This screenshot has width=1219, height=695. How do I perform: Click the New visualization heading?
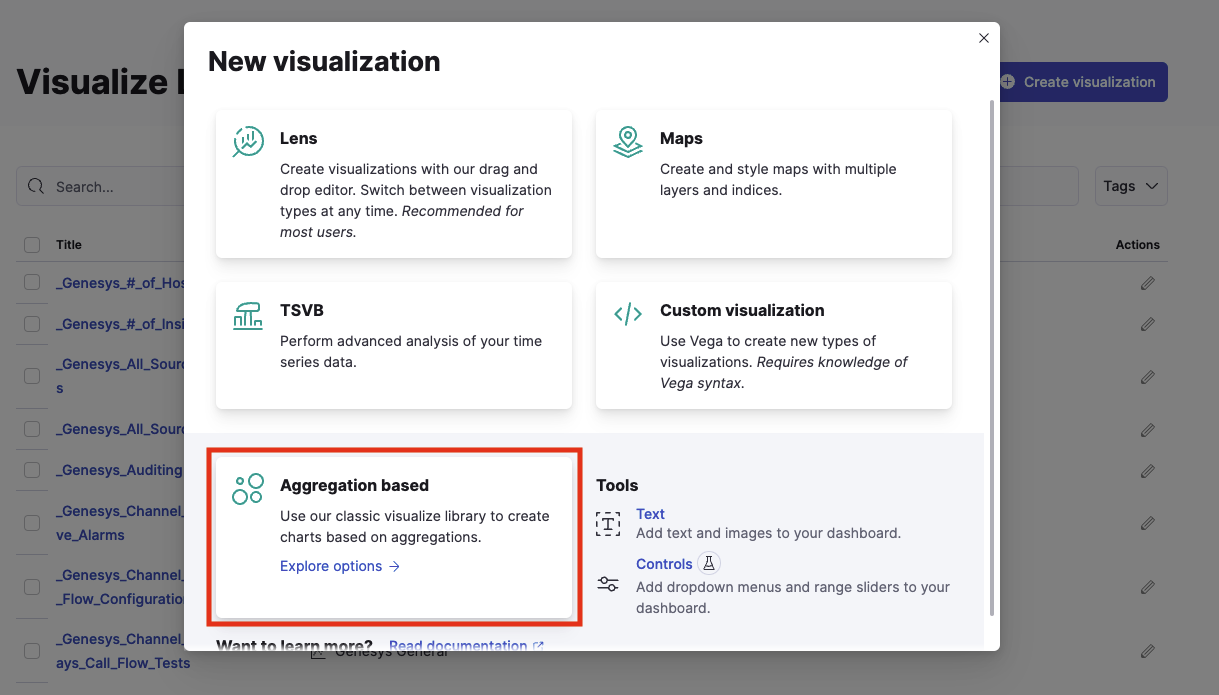(x=324, y=61)
